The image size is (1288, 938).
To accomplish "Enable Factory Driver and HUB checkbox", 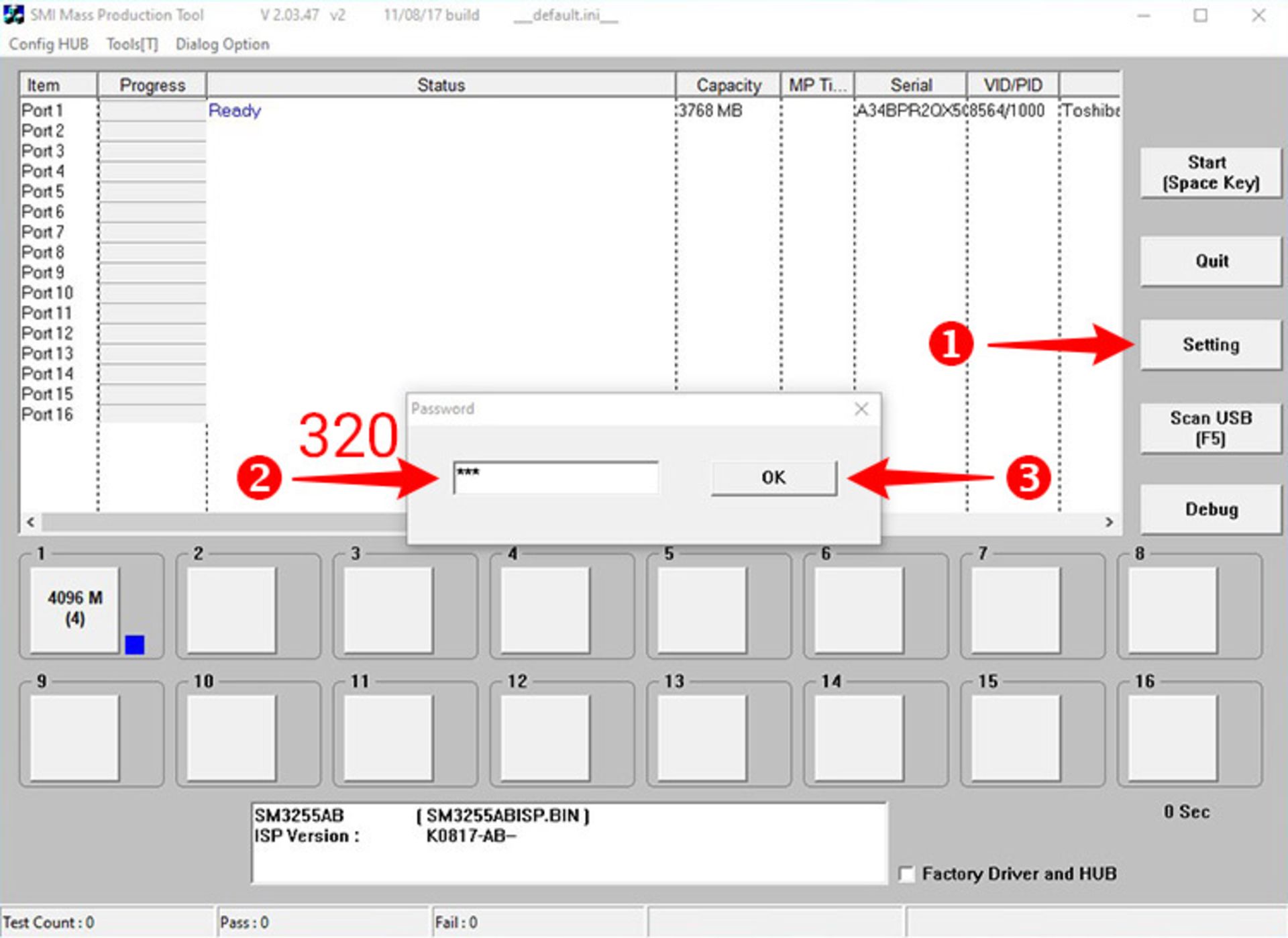I will 906,874.
